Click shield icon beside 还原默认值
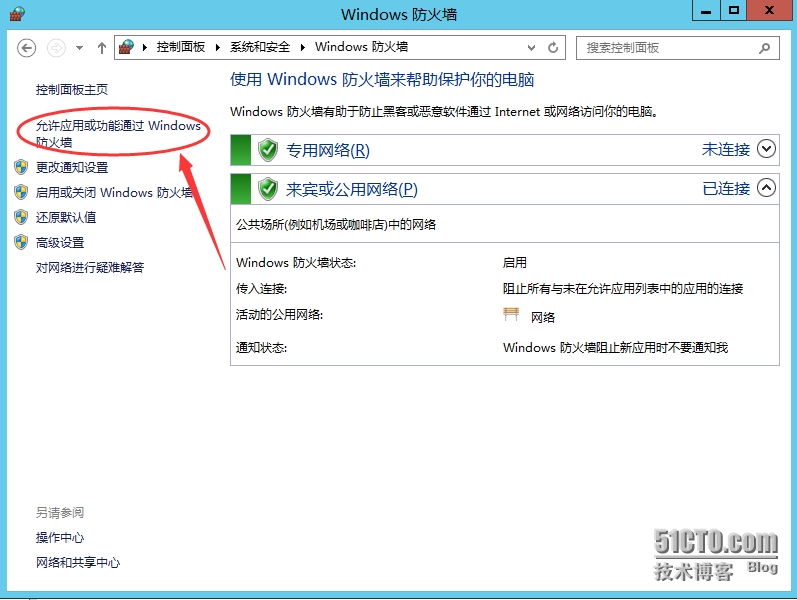797x600 pixels. click(x=21, y=217)
